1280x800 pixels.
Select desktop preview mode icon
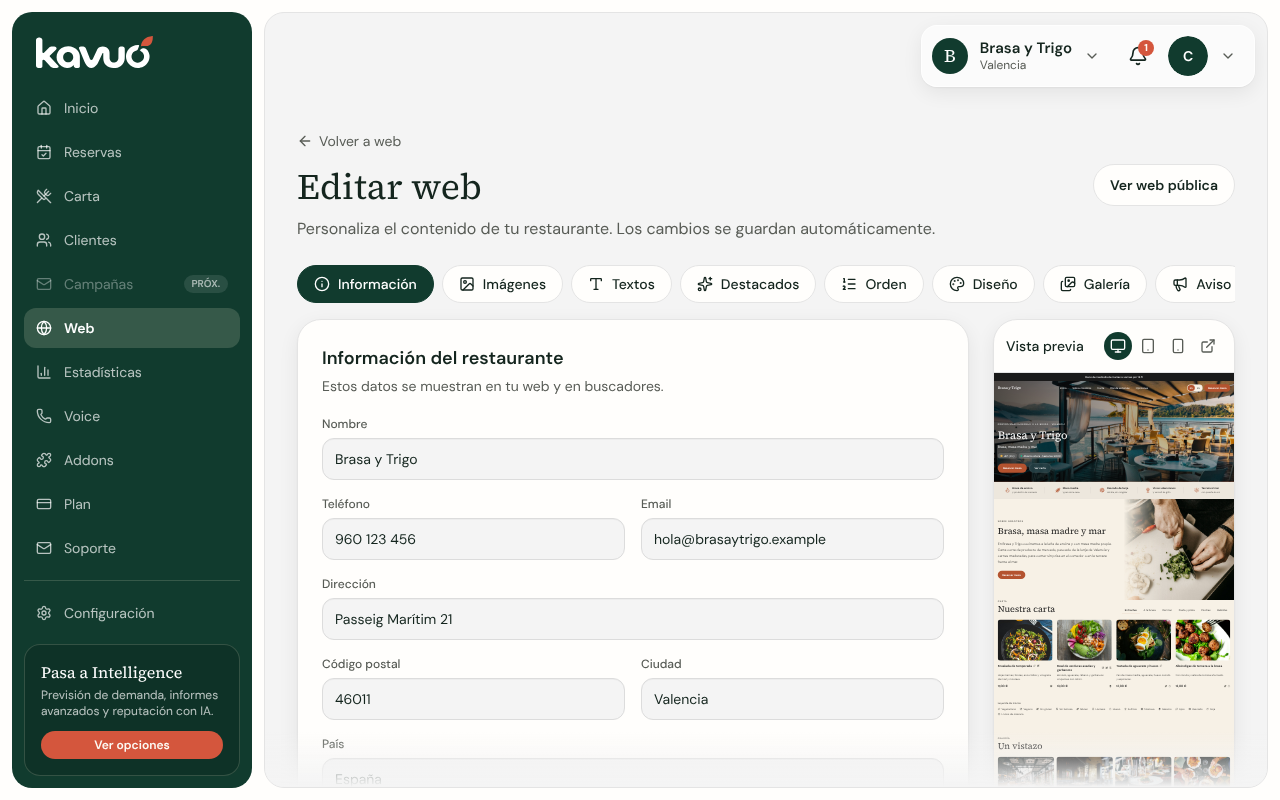click(x=1118, y=346)
